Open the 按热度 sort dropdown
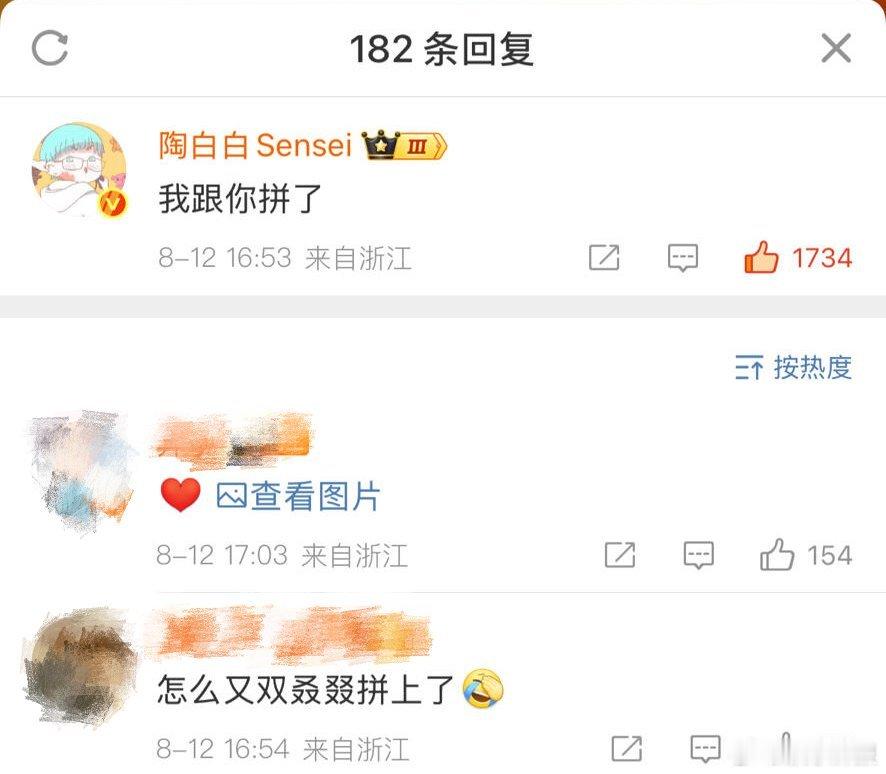 (x=793, y=367)
